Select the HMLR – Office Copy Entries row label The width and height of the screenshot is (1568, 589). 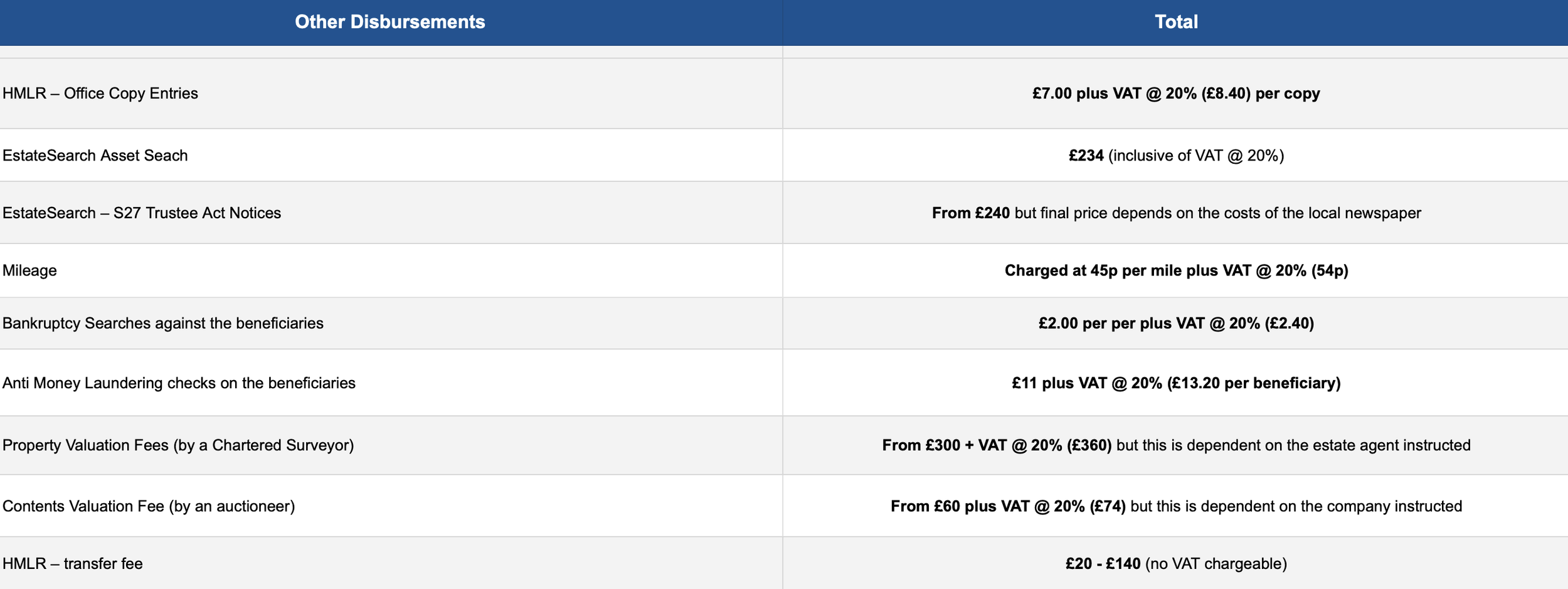pyautogui.click(x=100, y=93)
